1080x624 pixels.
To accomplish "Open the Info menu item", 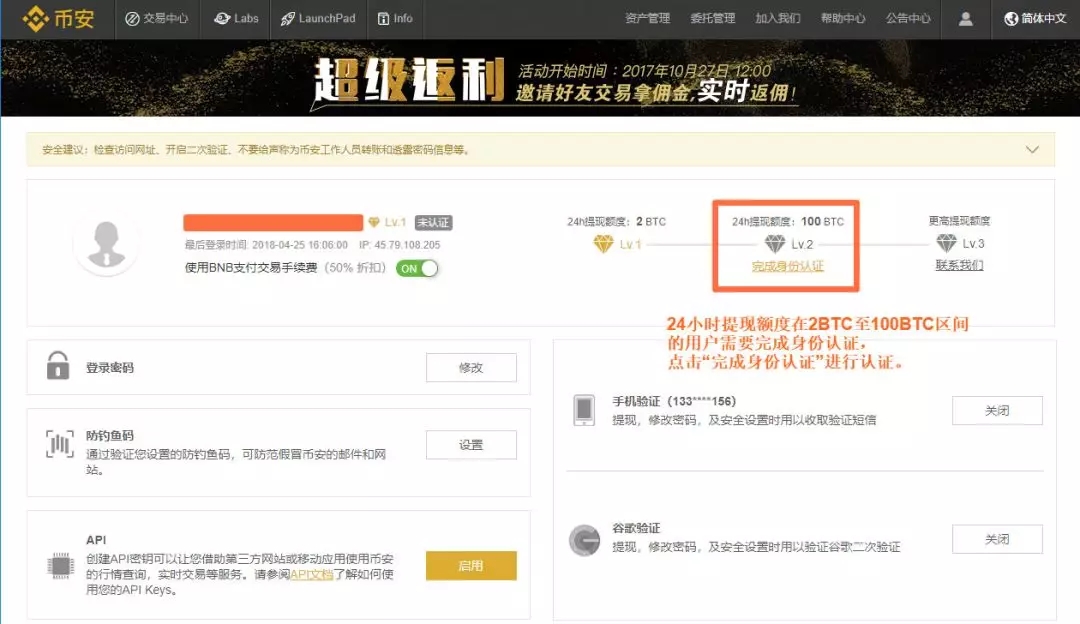I will click(395, 19).
